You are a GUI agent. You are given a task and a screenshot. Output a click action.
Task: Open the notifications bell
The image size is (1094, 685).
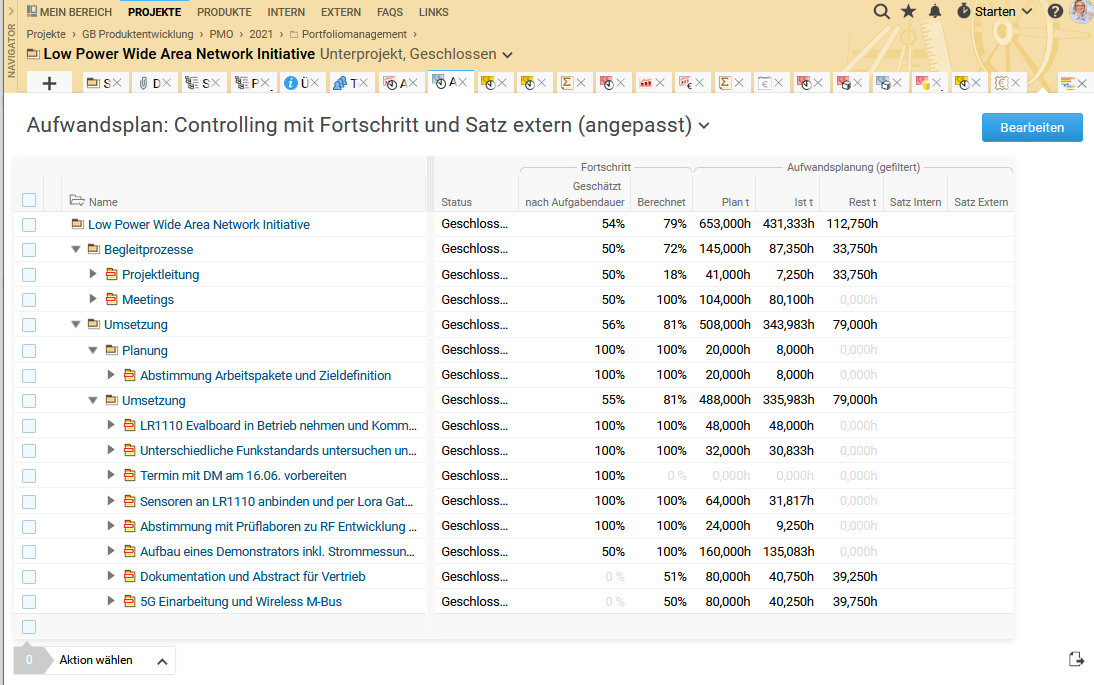click(935, 11)
